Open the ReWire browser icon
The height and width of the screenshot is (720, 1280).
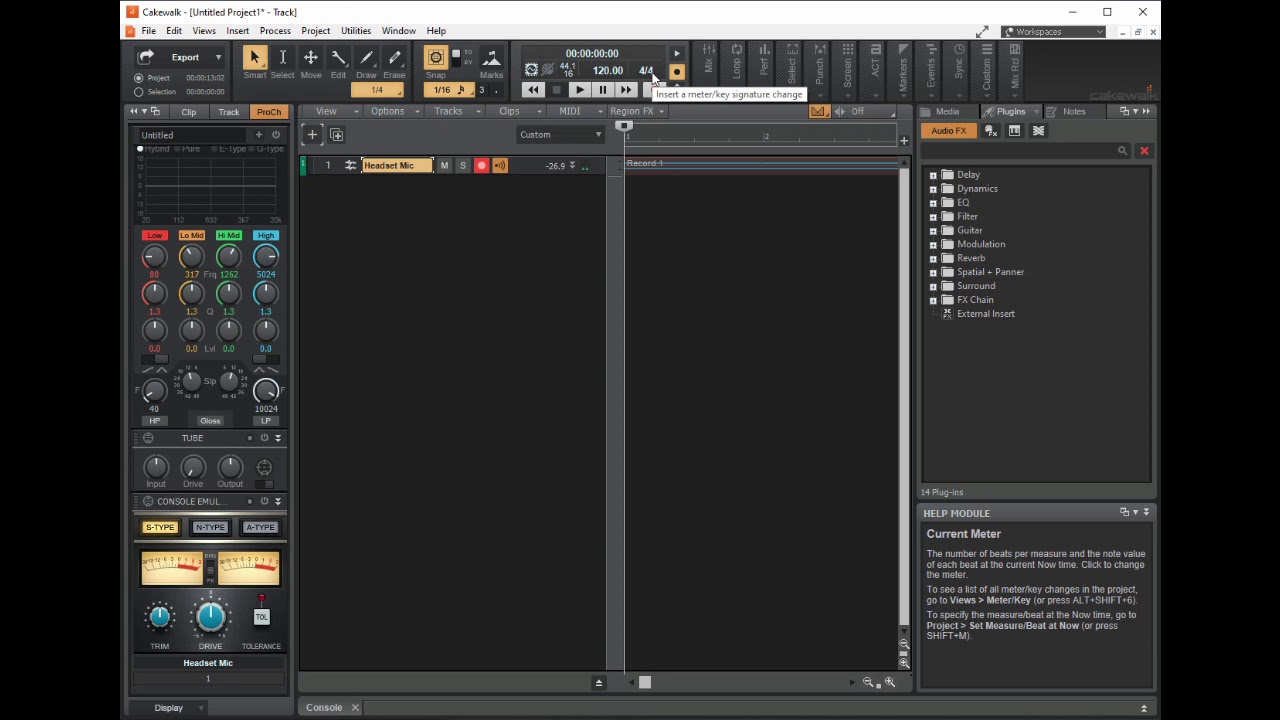[1038, 131]
